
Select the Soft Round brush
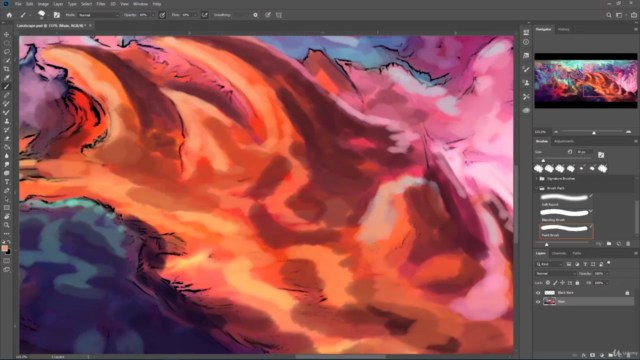click(x=567, y=200)
